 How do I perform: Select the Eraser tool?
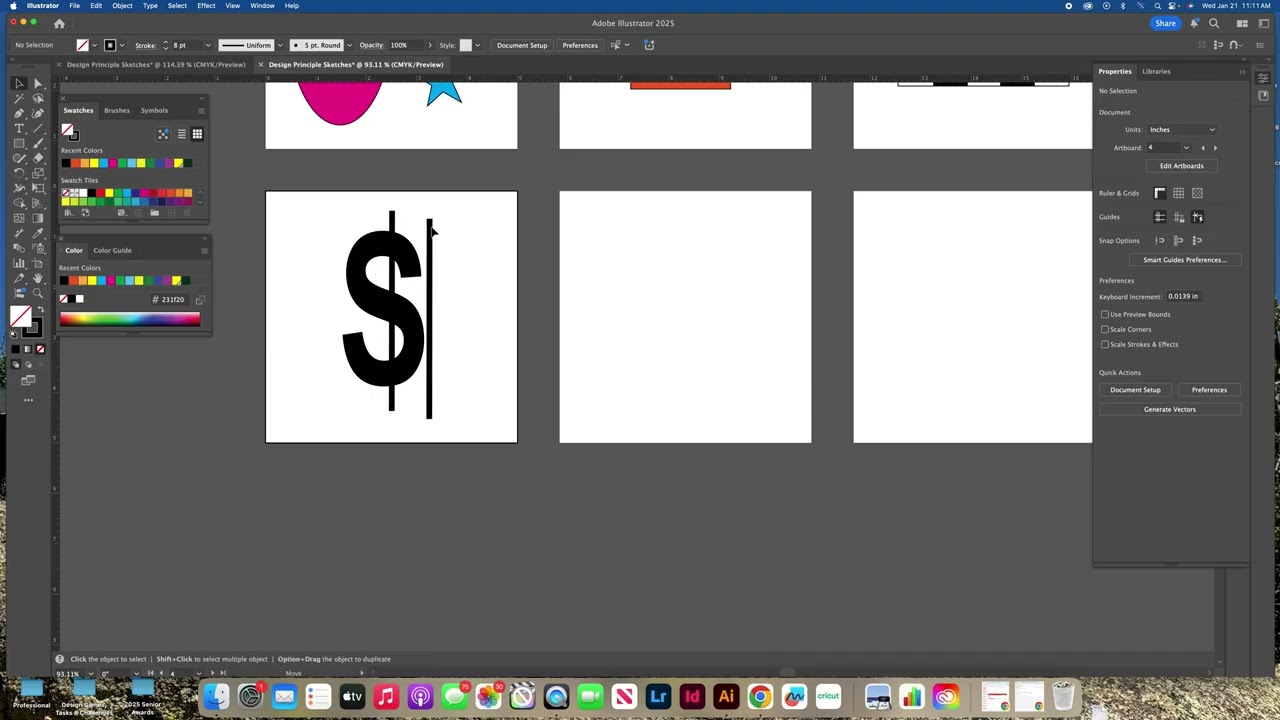click(x=38, y=157)
